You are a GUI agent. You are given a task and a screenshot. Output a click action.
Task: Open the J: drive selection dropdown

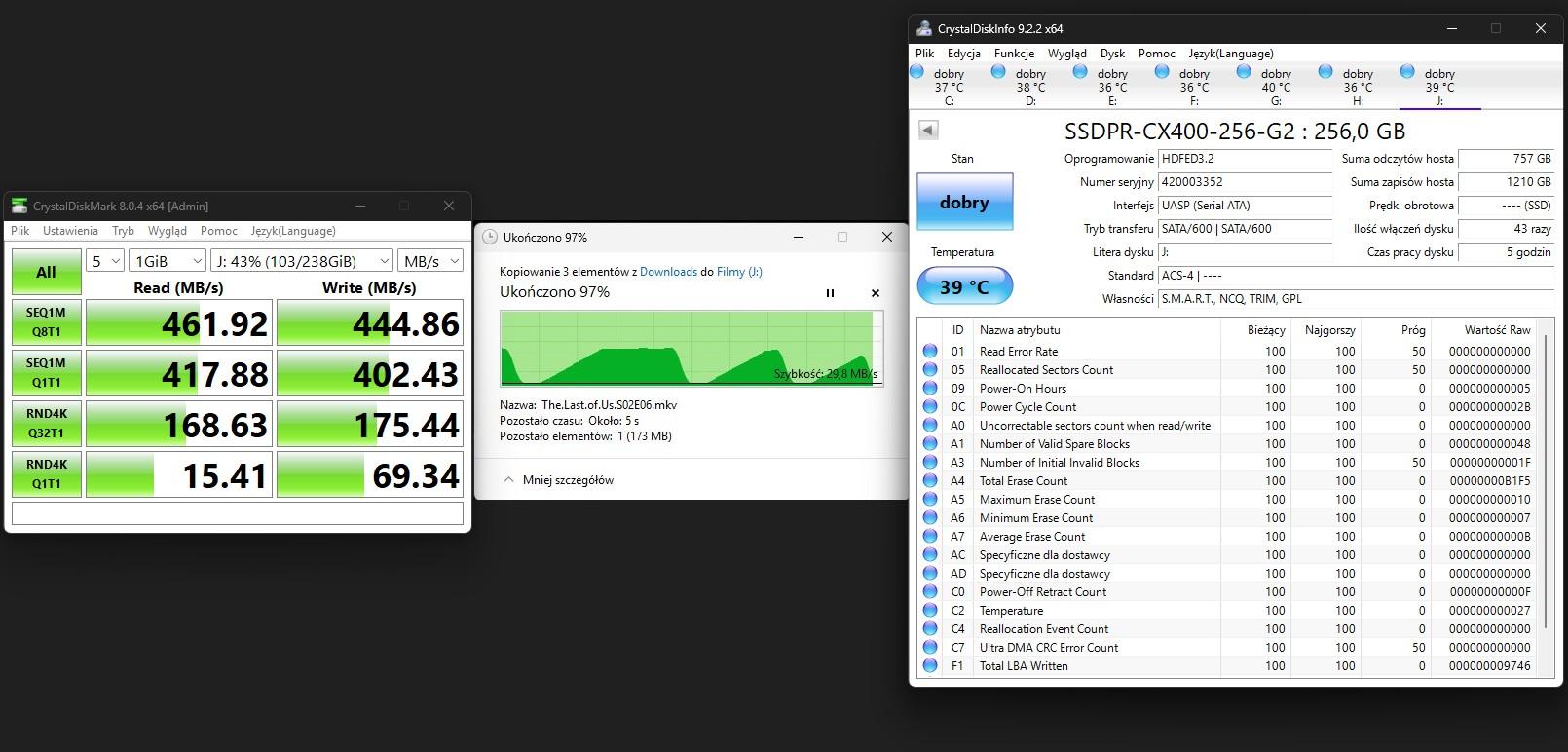point(301,261)
